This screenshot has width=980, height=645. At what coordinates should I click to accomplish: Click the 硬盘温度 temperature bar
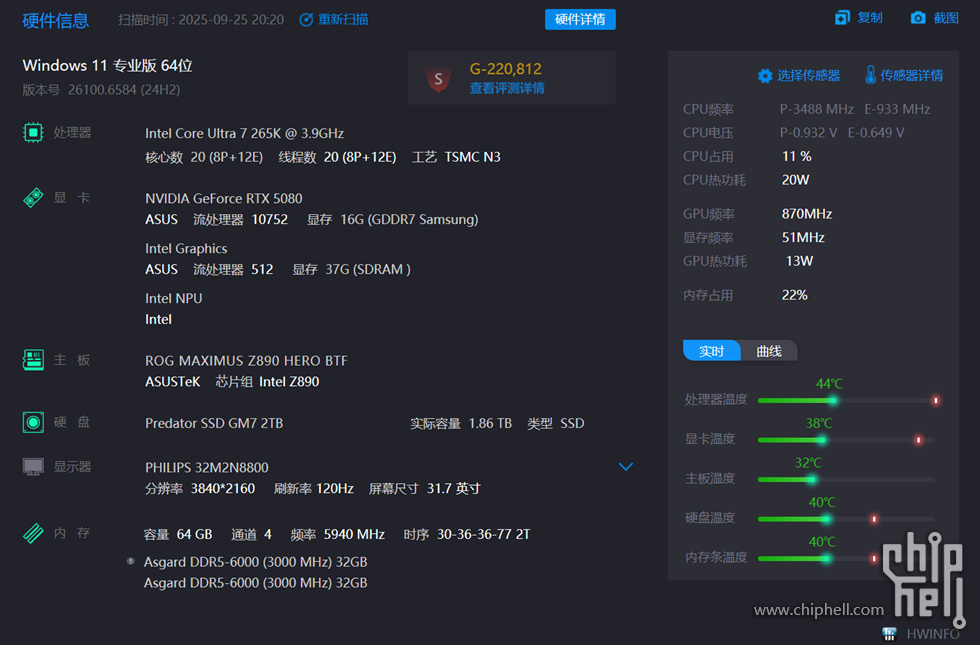click(x=846, y=519)
